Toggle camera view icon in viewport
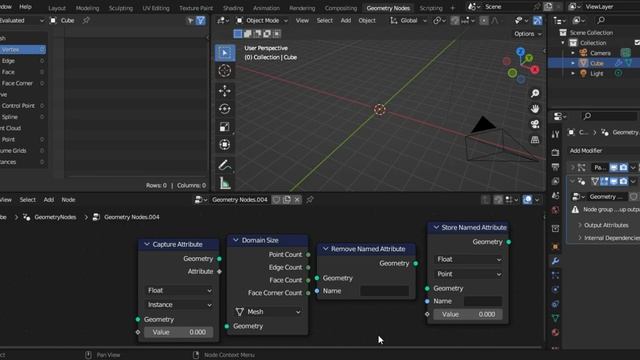This screenshot has height=360, width=640. 535,124
